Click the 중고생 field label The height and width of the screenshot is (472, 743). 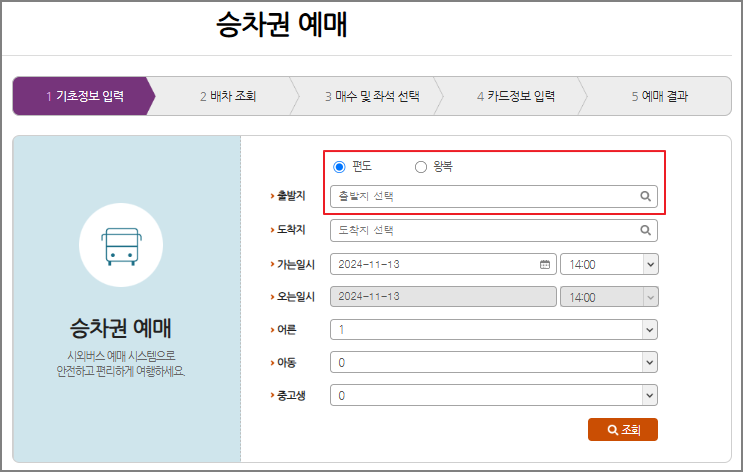tap(291, 395)
